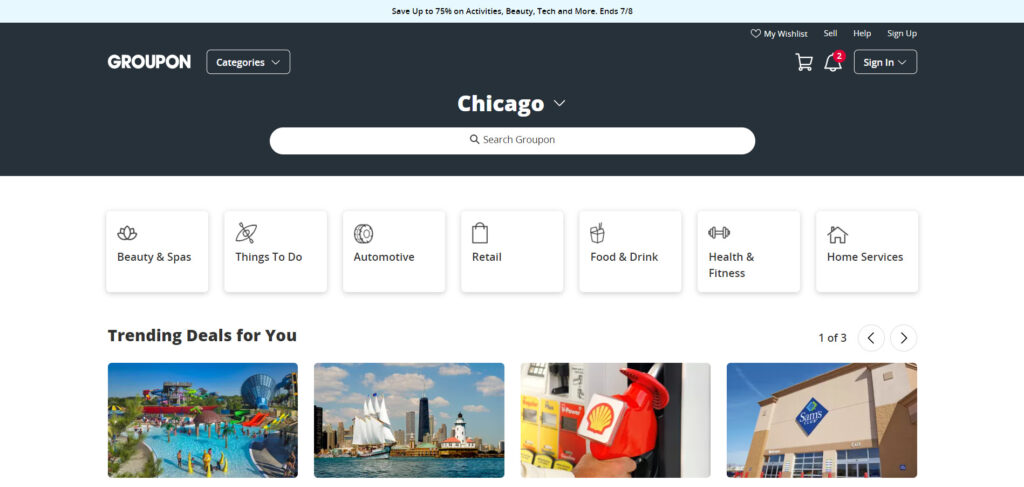Select the Things To Do category
The width and height of the screenshot is (1024, 487).
(x=275, y=251)
